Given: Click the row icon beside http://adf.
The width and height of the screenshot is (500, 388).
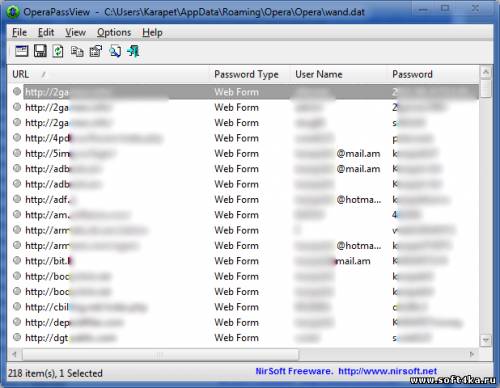Looking at the screenshot, I should 17,199.
